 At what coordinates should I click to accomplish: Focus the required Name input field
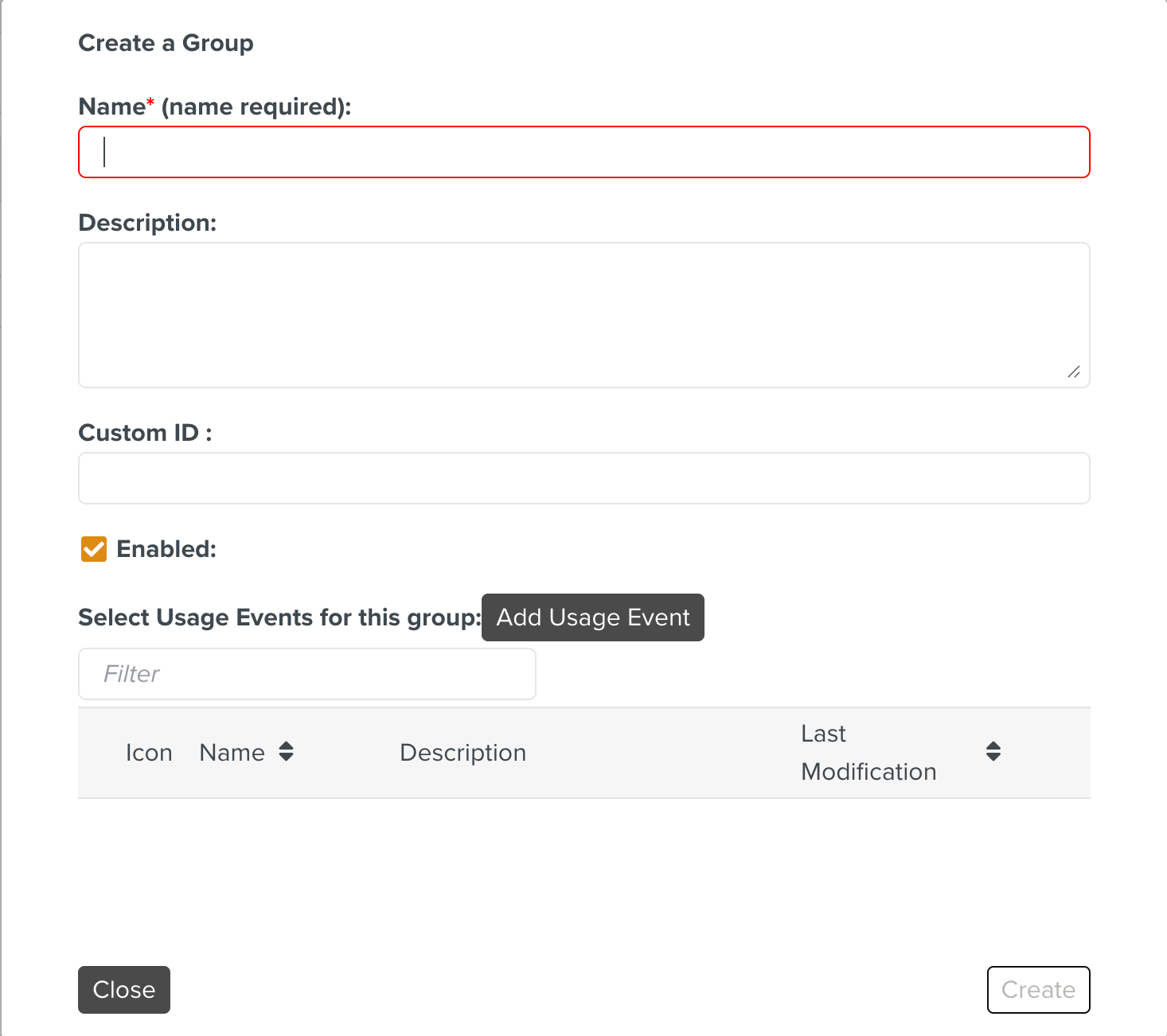583,152
